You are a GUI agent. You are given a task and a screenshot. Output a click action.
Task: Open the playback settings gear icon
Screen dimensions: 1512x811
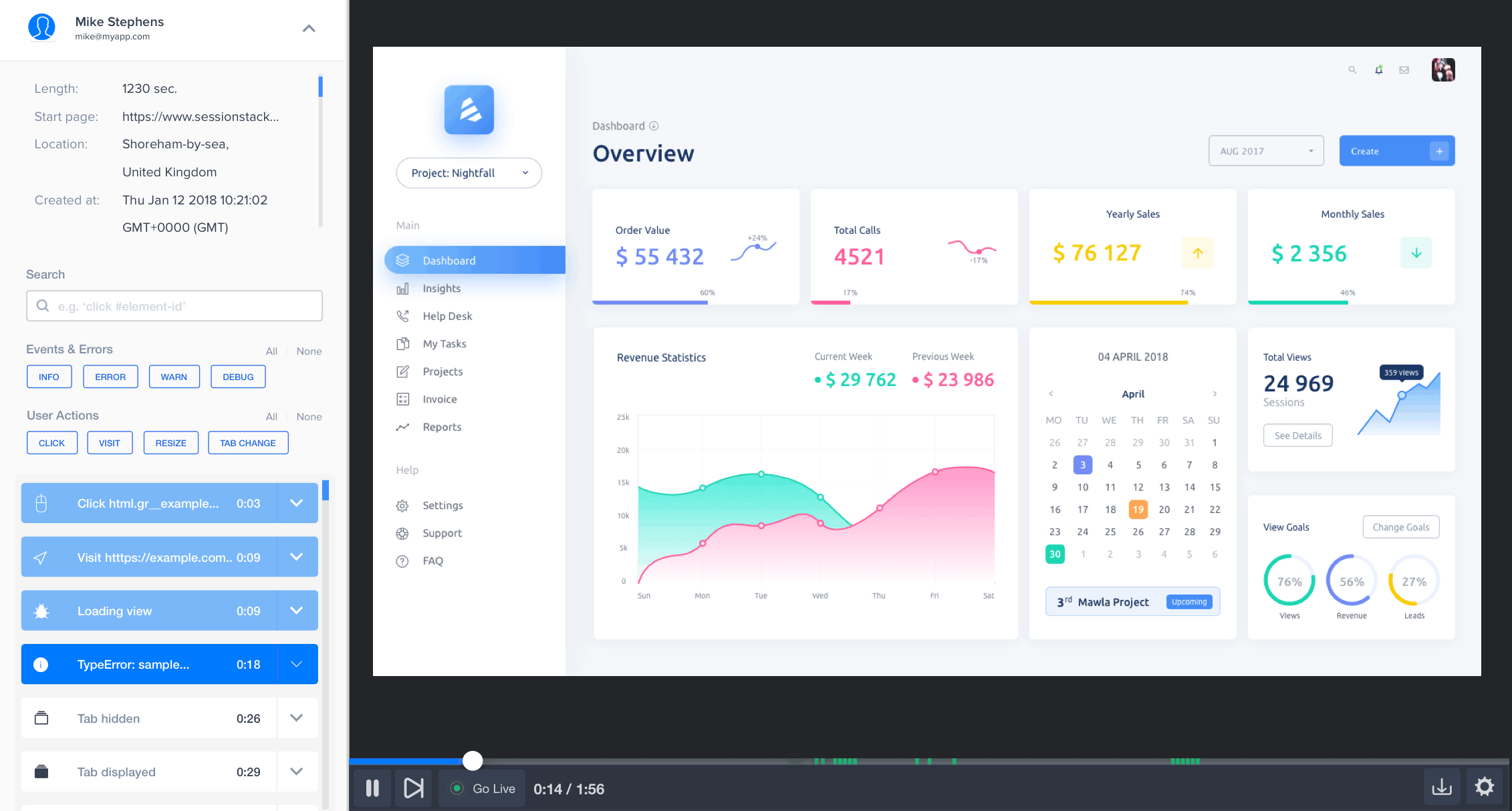1485,787
